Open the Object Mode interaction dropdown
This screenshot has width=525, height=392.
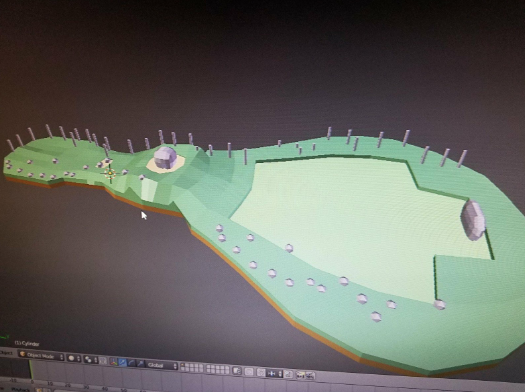pos(41,356)
